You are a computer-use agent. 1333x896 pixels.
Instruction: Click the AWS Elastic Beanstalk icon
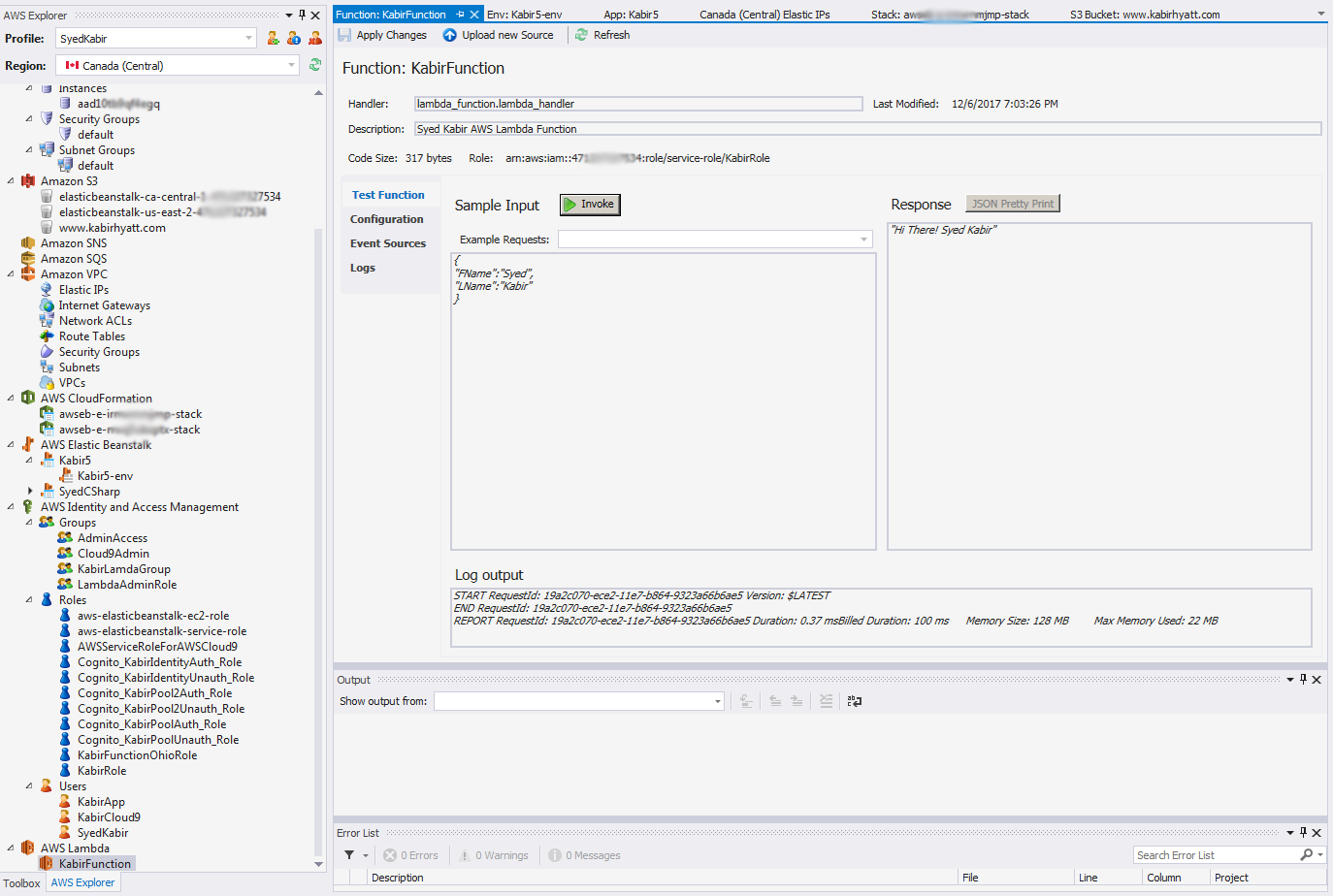pyautogui.click(x=28, y=445)
